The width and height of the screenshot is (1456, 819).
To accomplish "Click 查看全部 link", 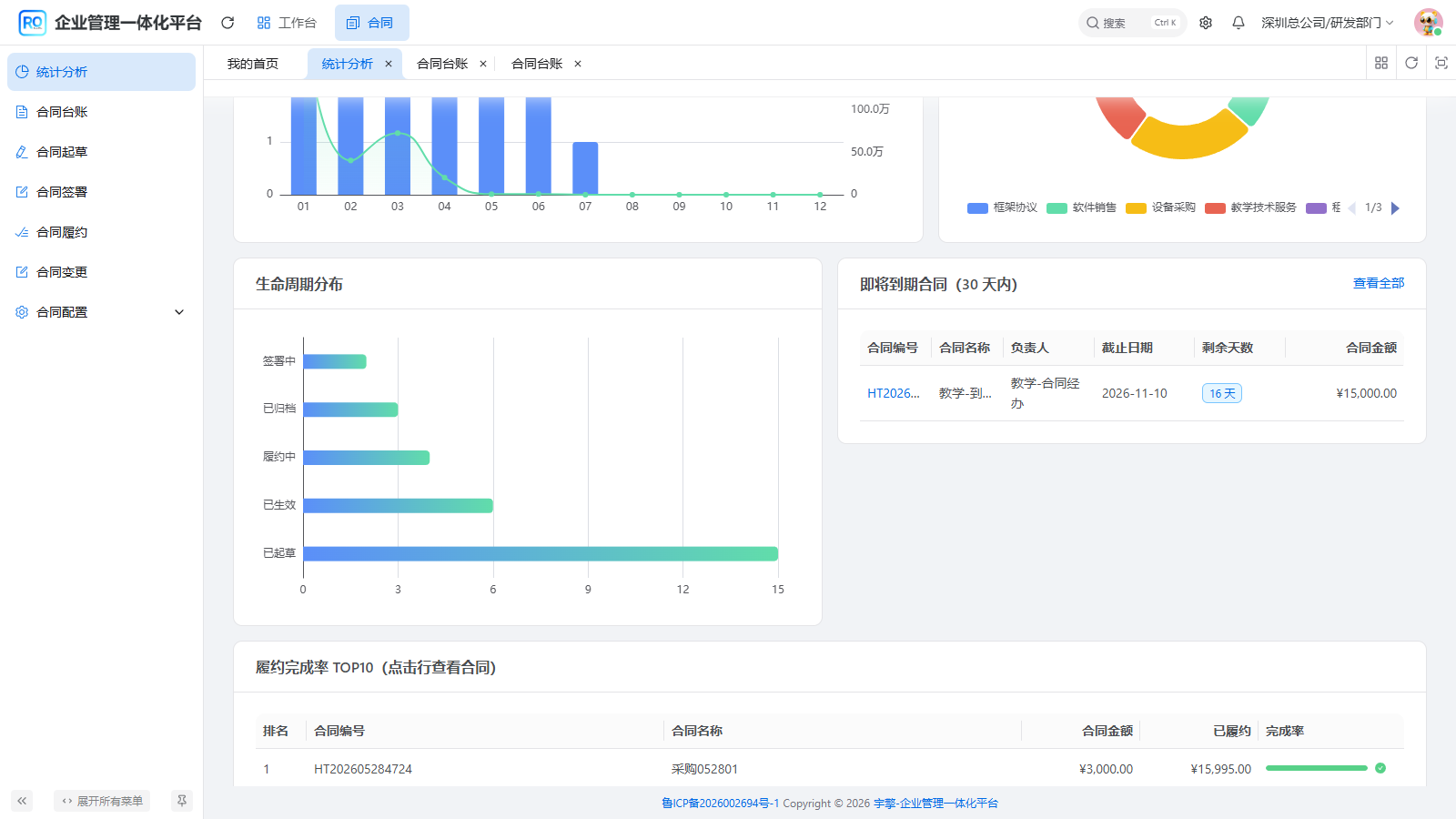I will pyautogui.click(x=1379, y=284).
